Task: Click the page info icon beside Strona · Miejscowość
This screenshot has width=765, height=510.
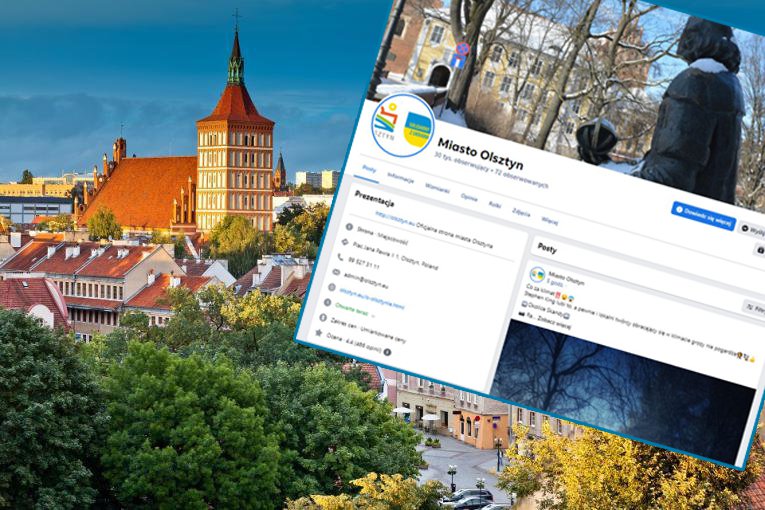Action: [349, 227]
